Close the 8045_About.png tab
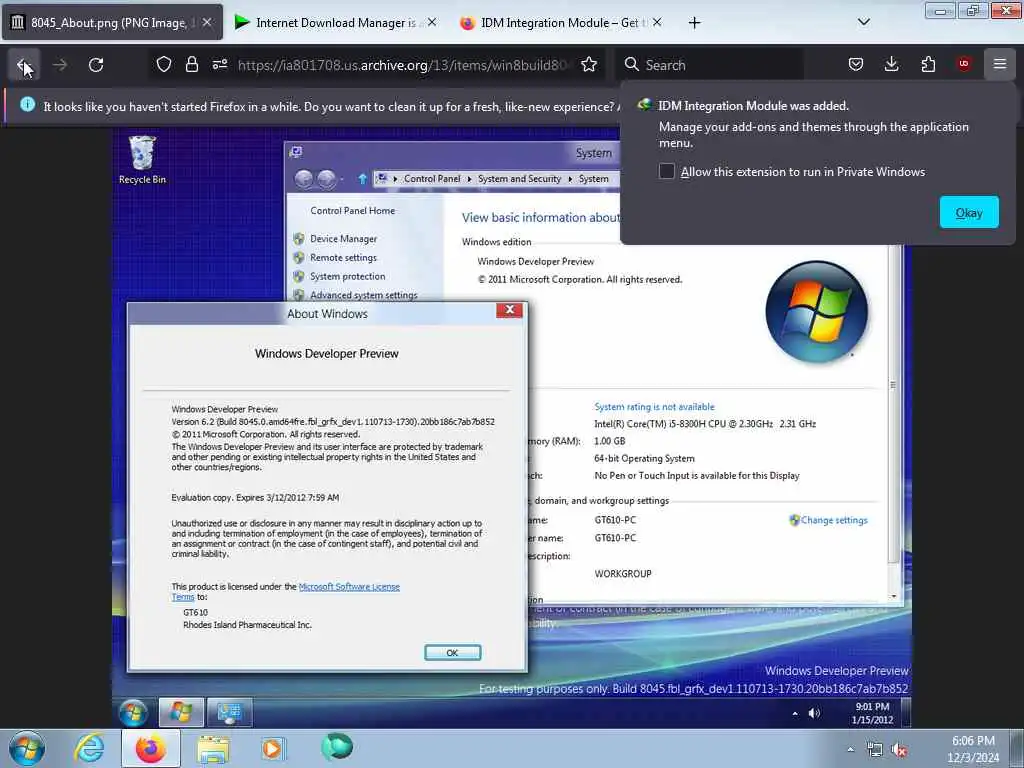 click(207, 22)
